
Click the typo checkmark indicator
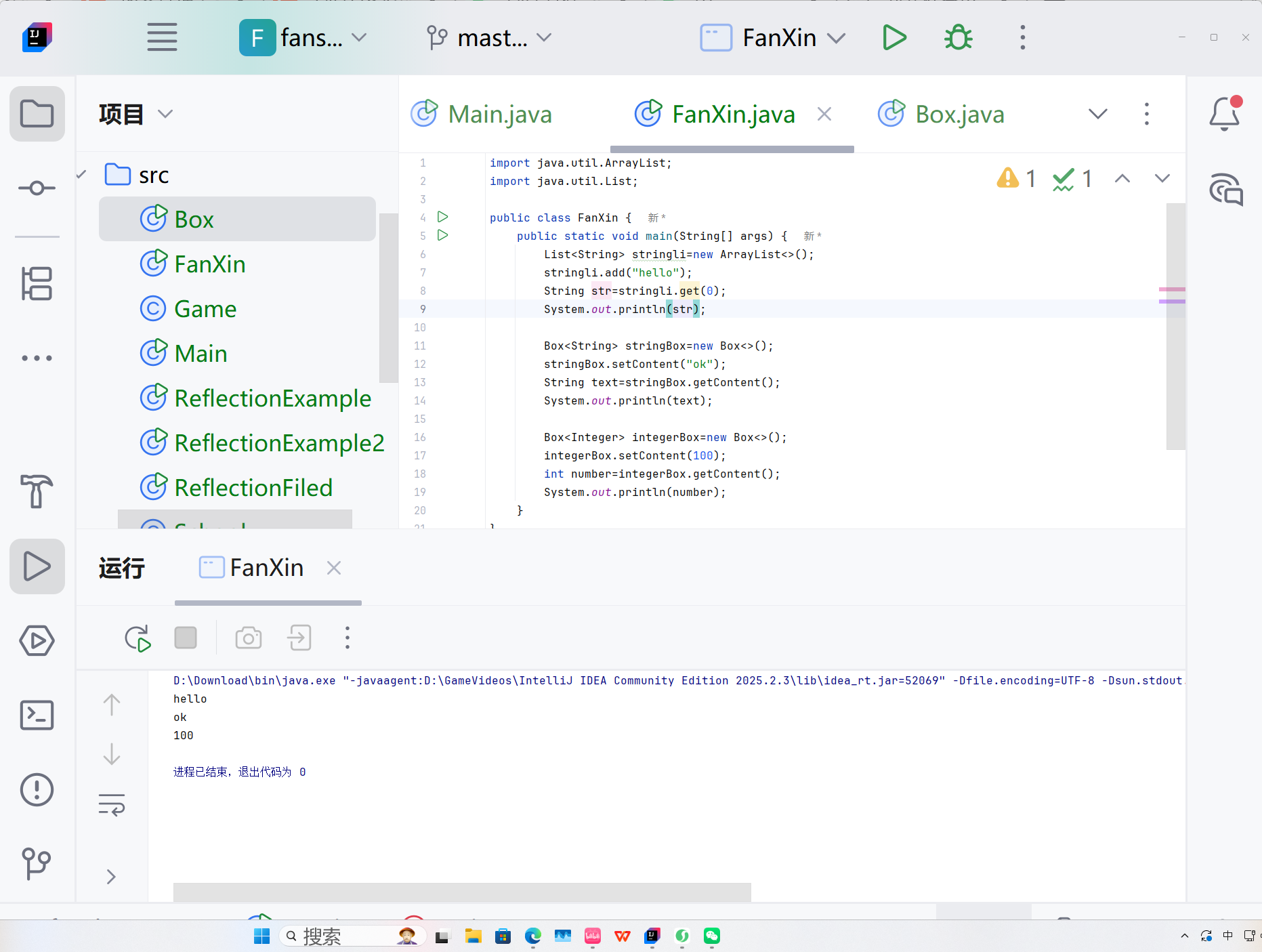pyautogui.click(x=1072, y=178)
